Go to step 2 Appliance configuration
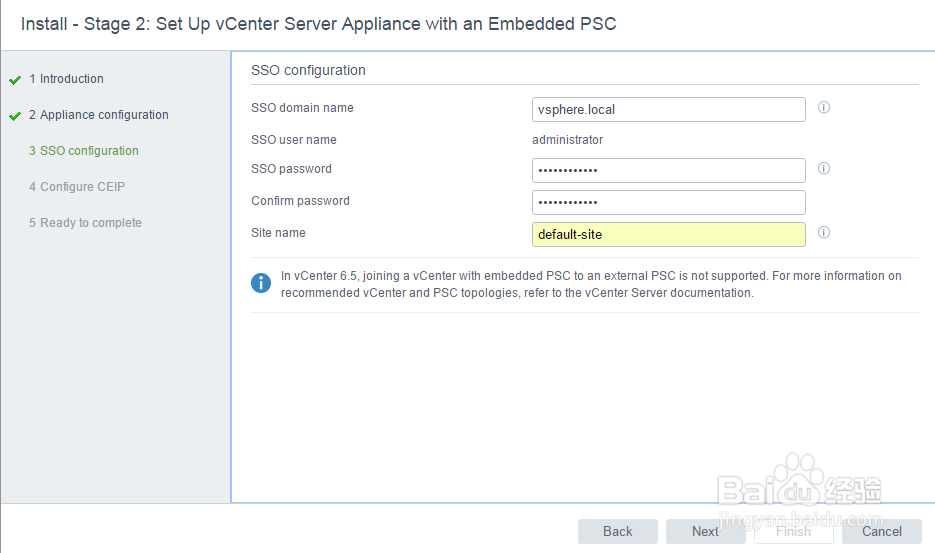Image resolution: width=935 pixels, height=553 pixels. click(x=98, y=115)
